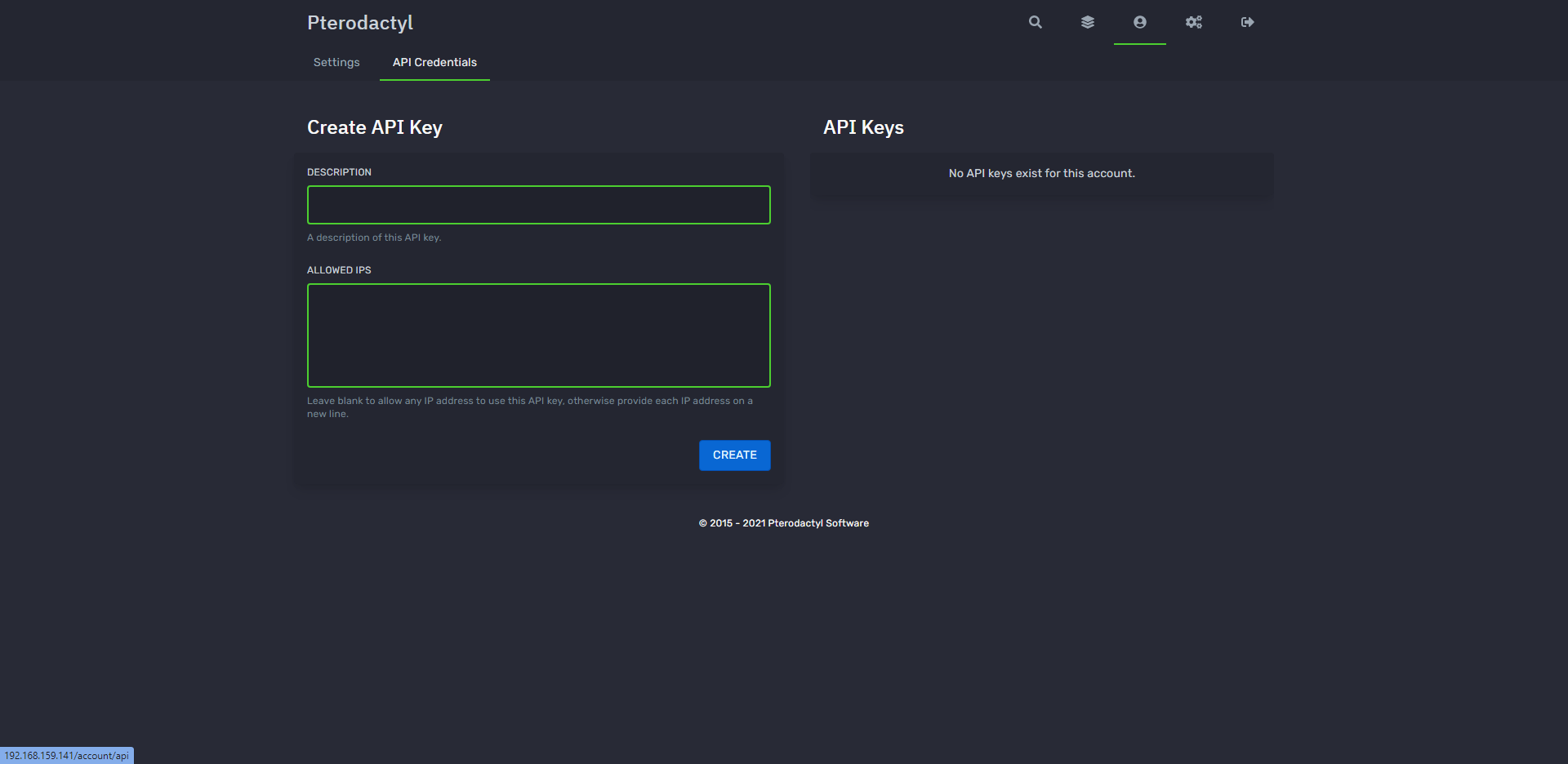Open the servers layers icon
The width and height of the screenshot is (1568, 764).
[x=1087, y=22]
